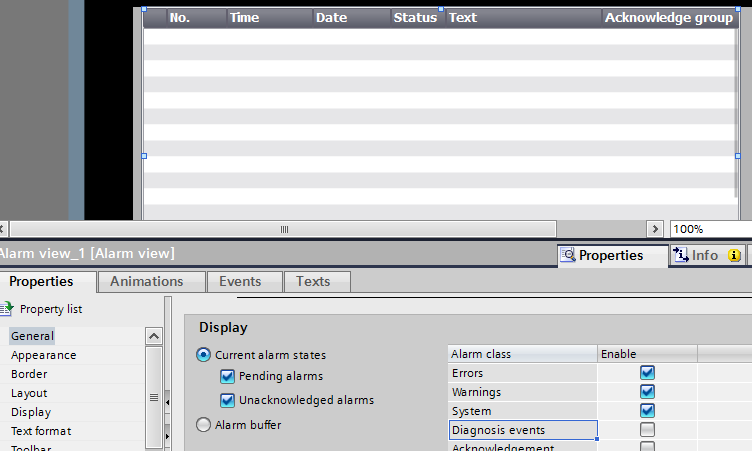The height and width of the screenshot is (451, 752).
Task: Toggle the Unacknowledged alarms checkbox
Action: [x=227, y=400]
